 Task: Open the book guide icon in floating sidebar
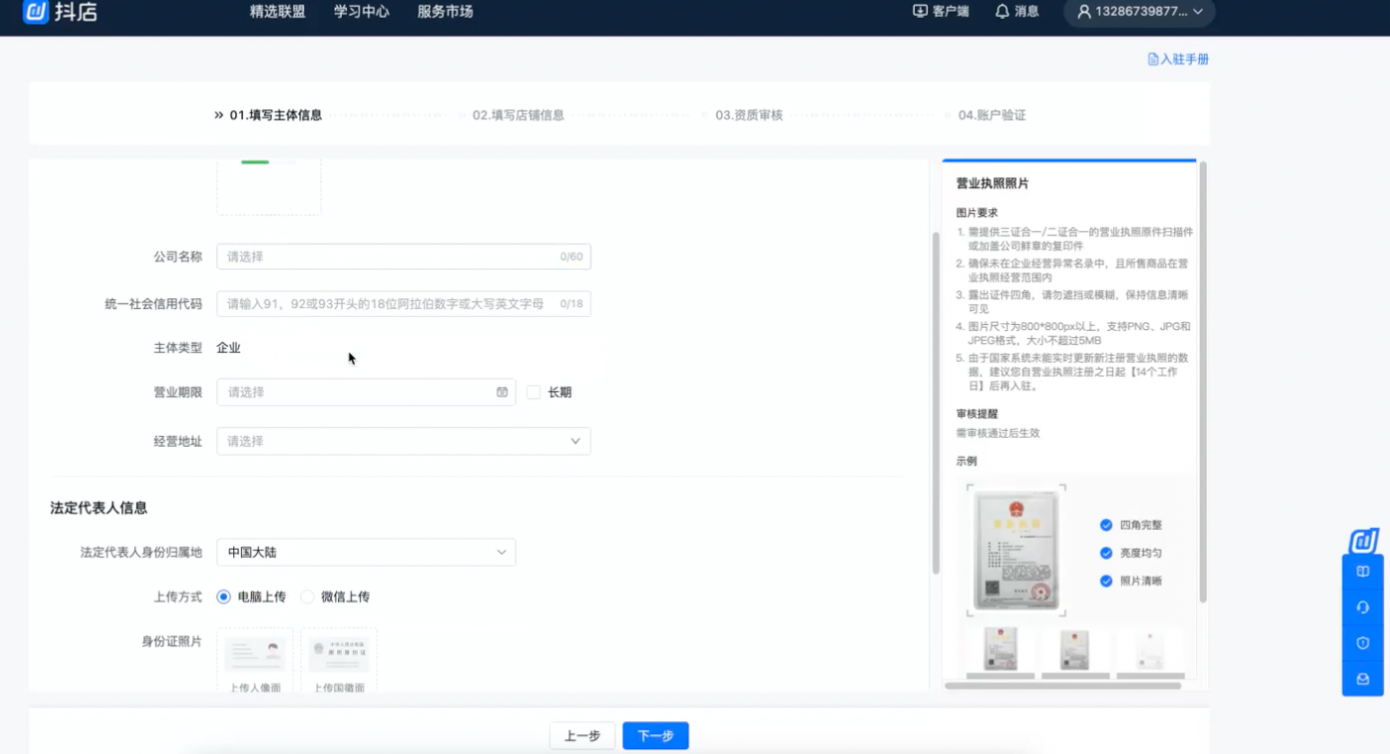pyautogui.click(x=1362, y=572)
